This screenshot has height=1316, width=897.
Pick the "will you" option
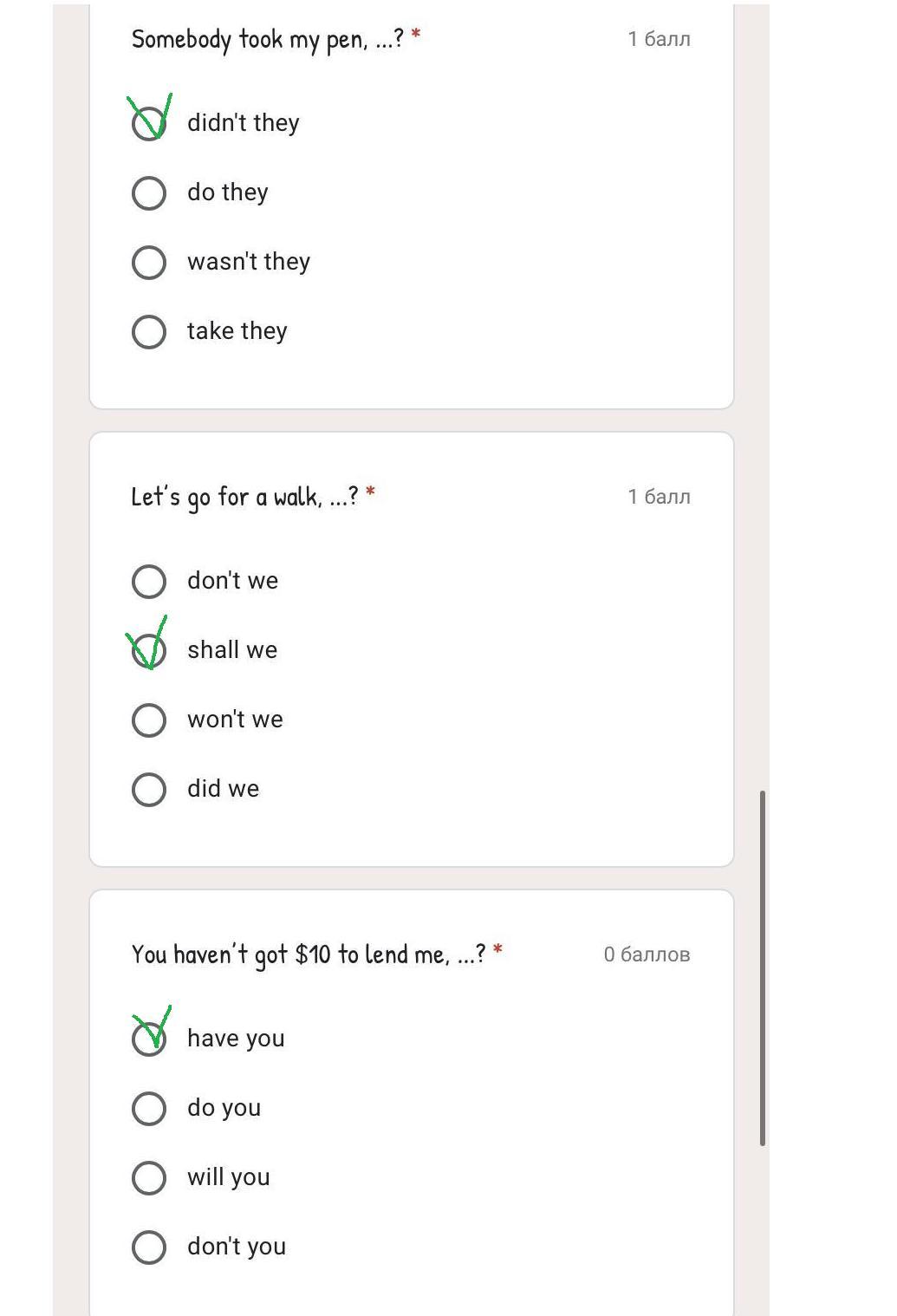pyautogui.click(x=149, y=1177)
